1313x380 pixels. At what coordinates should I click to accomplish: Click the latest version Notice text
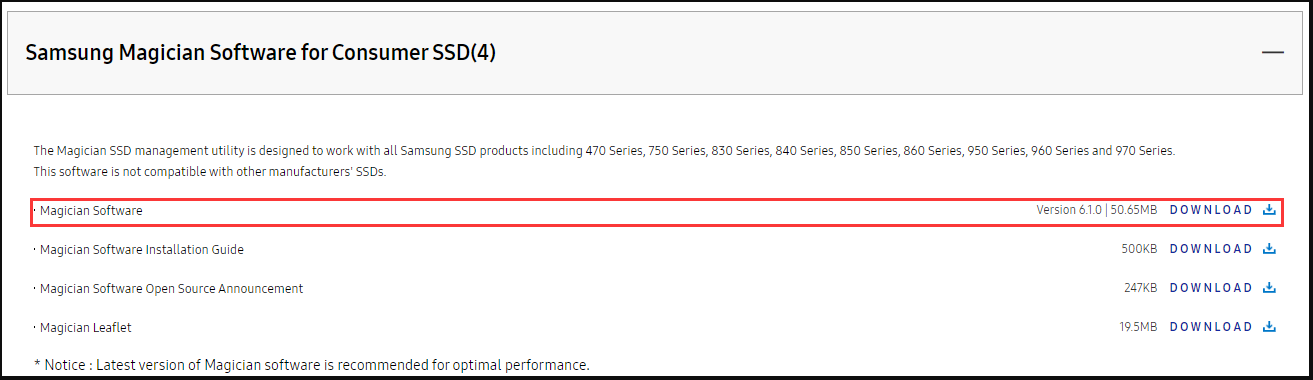pos(311,364)
